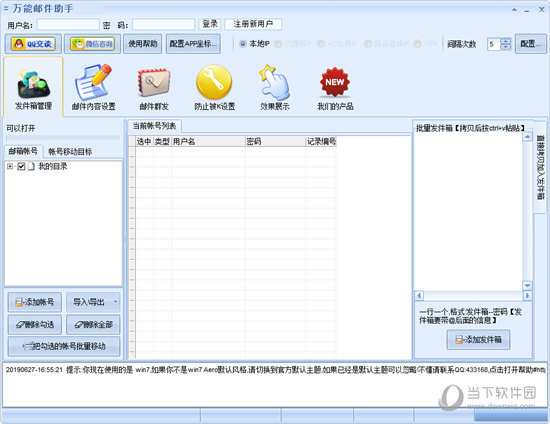Focus the 密码 input field
This screenshot has width=550, height=424.
click(x=163, y=25)
